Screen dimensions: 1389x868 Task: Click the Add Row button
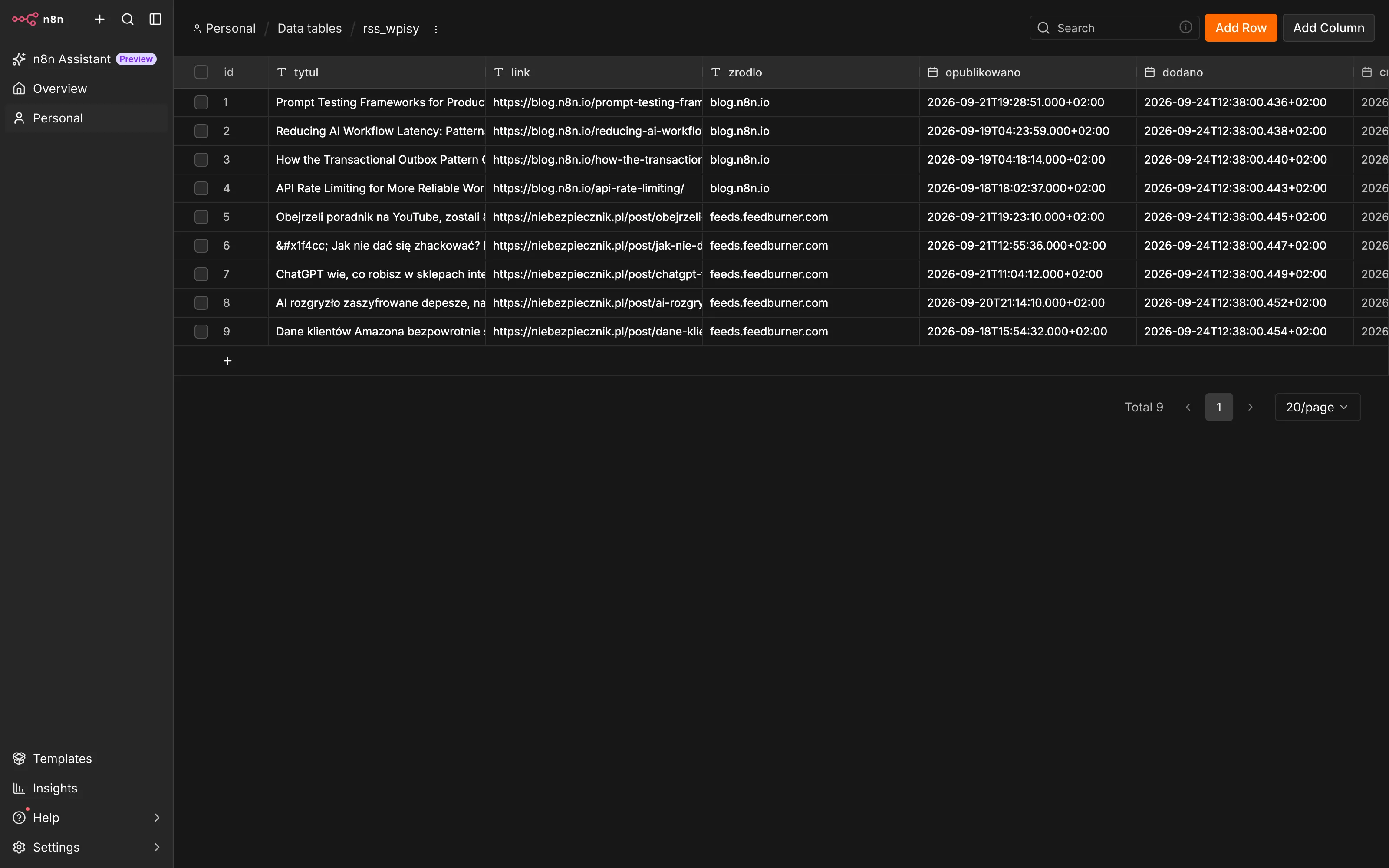coord(1241,27)
